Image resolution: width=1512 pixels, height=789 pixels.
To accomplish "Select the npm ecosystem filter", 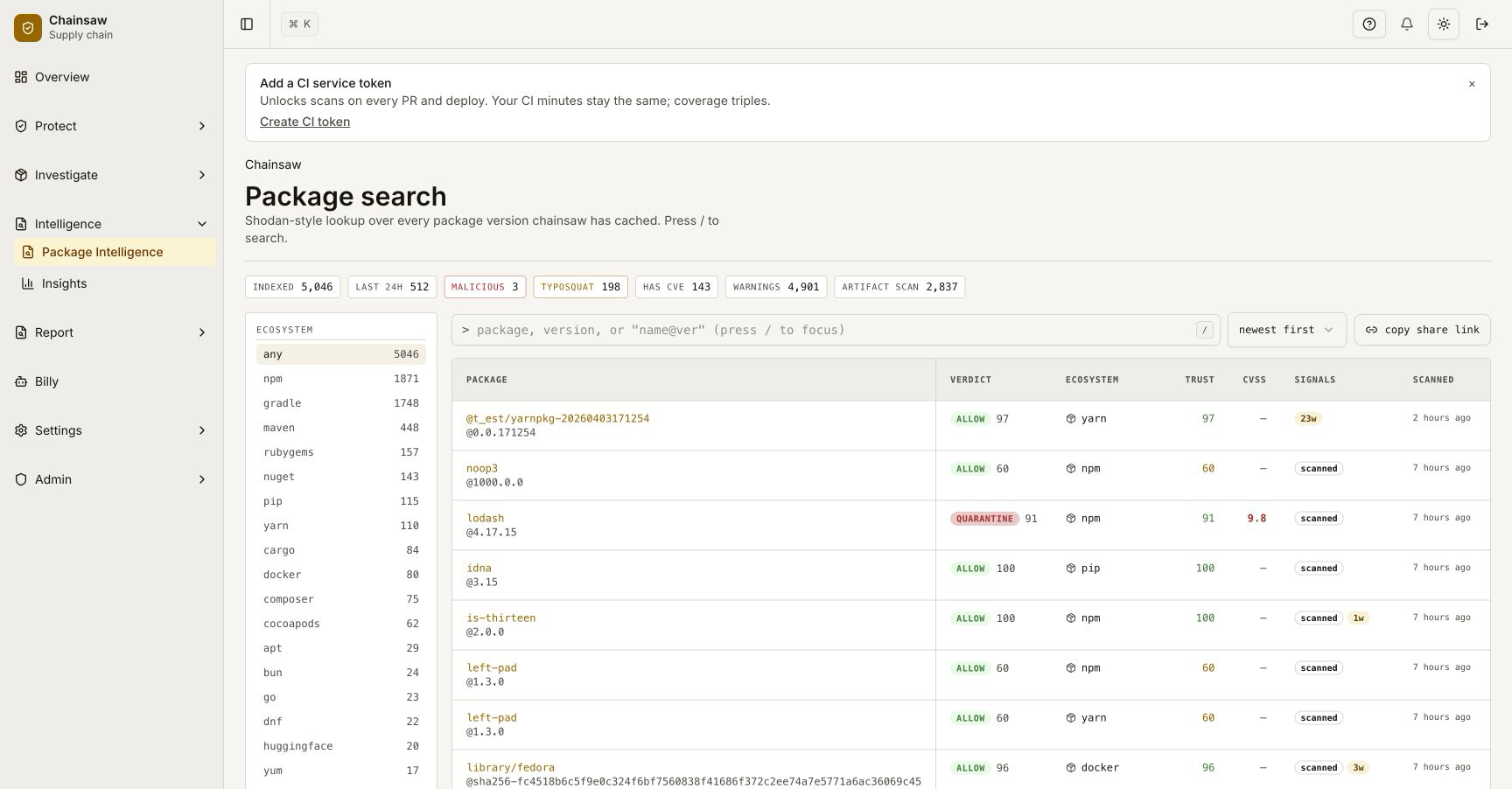I will point(341,379).
